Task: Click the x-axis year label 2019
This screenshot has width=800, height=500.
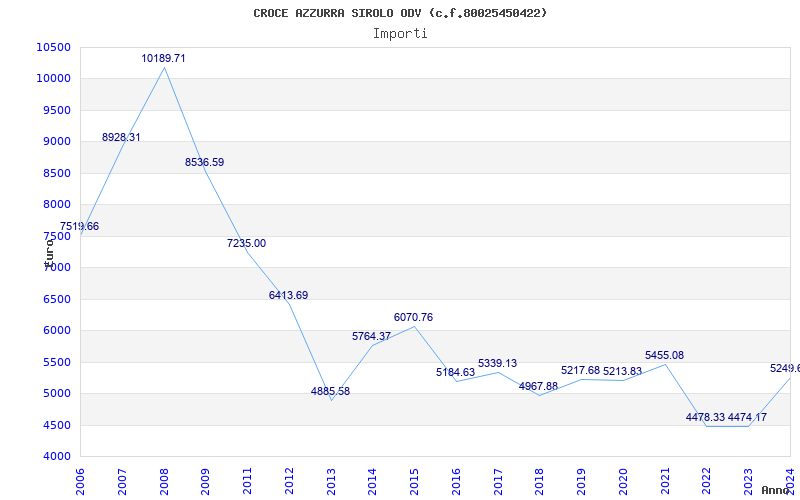Action: pos(581,481)
